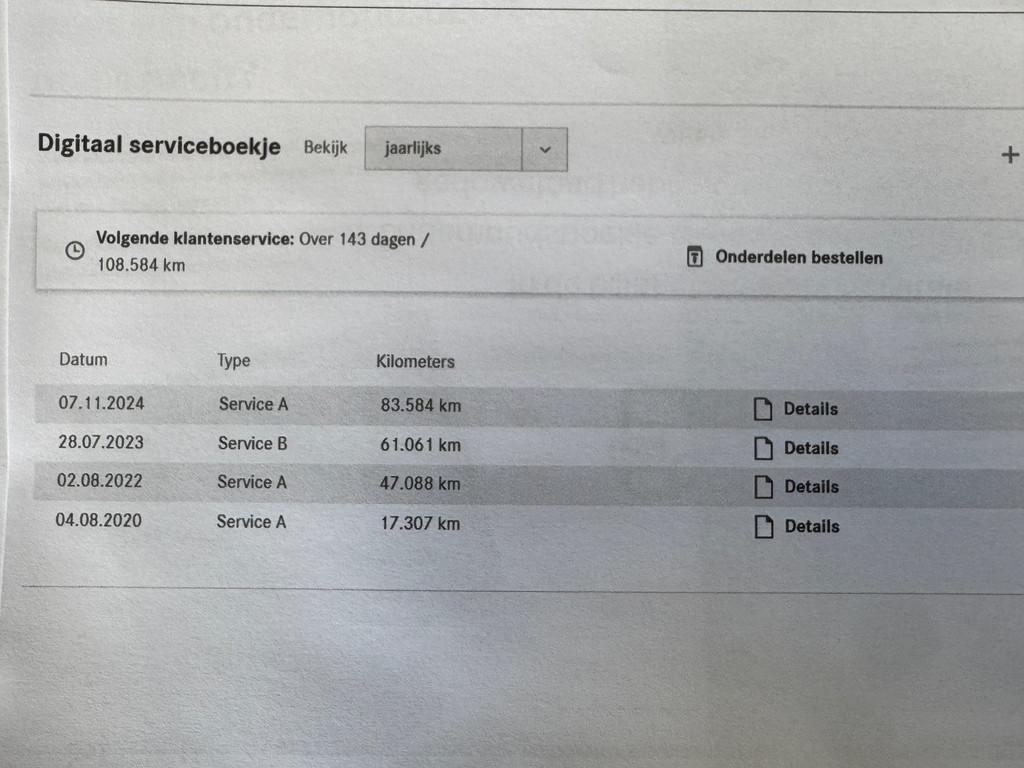Select the Service B row from 28.07.2023
The image size is (1024, 768).
coord(529,445)
